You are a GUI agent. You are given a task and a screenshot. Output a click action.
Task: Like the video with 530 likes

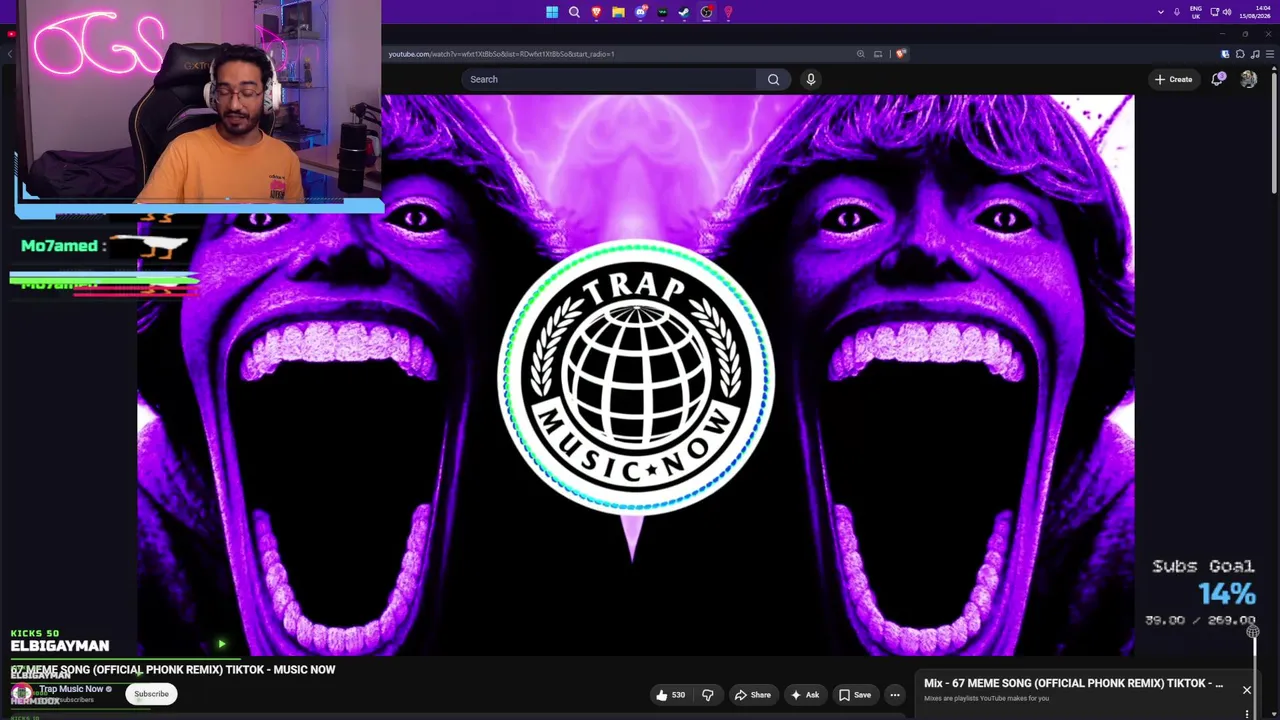click(x=671, y=695)
